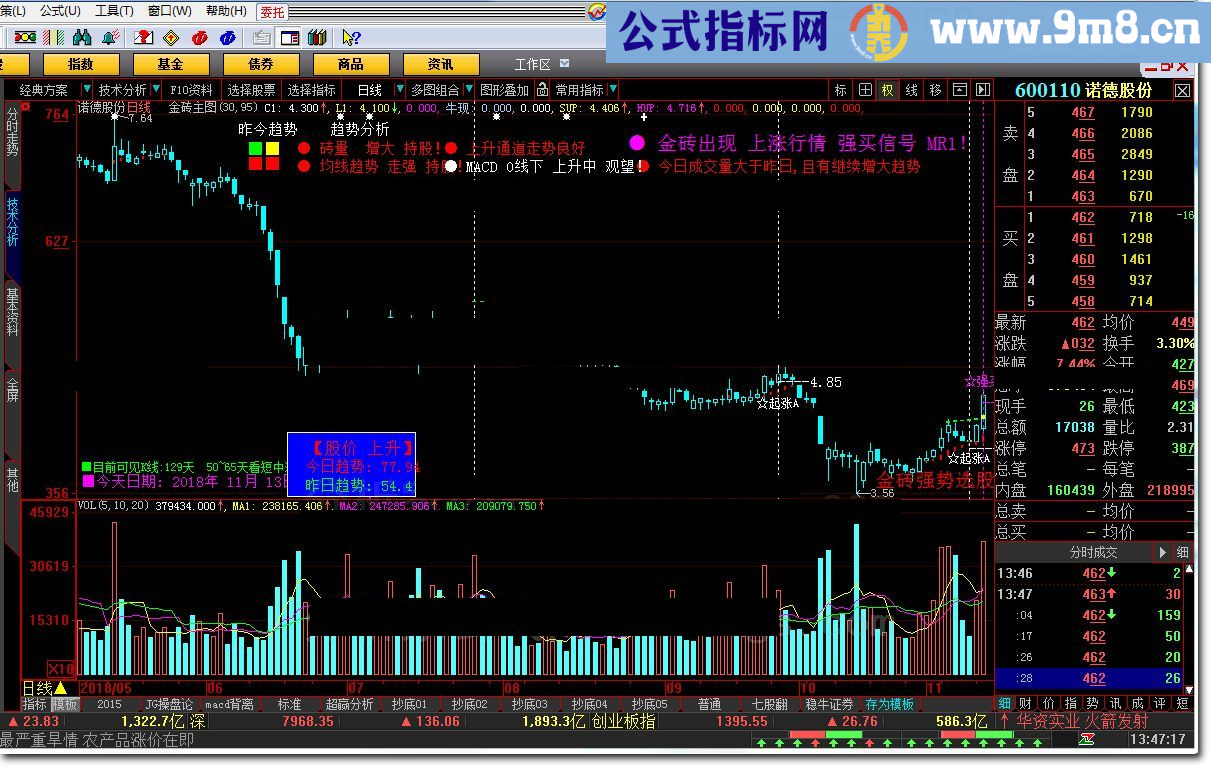This screenshot has width=1211, height=767.
Task: Click the context help cursor icon
Action: [351, 38]
